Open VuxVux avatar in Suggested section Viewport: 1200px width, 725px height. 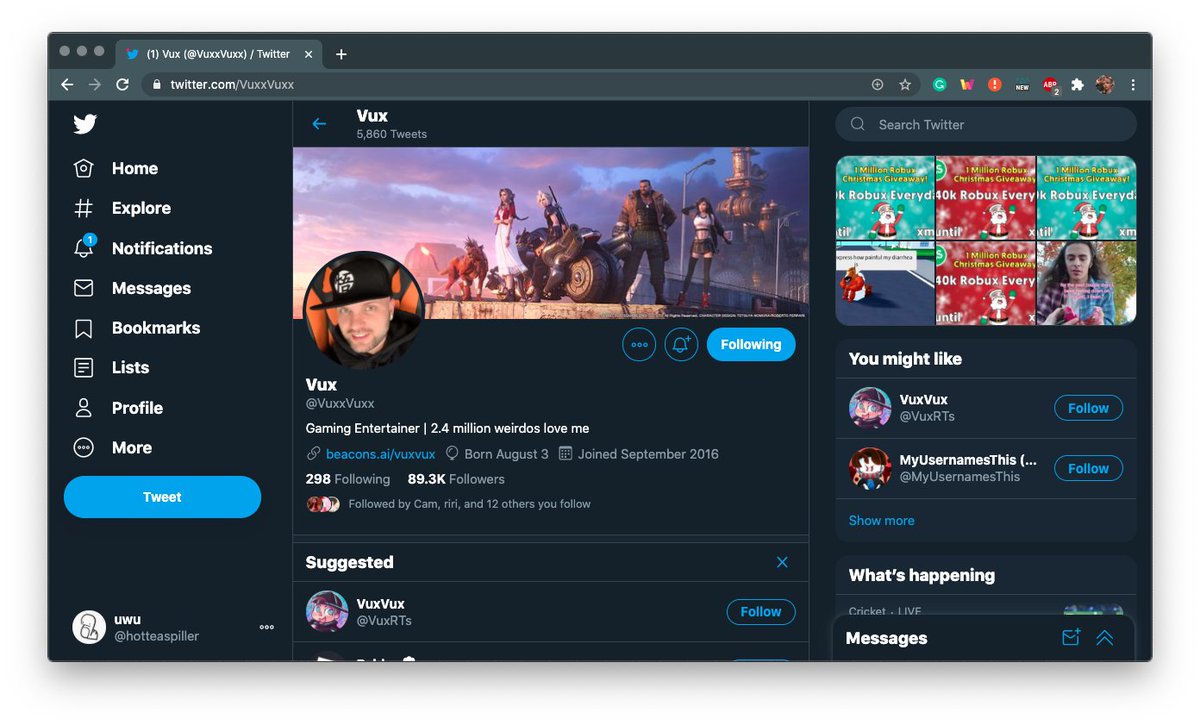[x=326, y=612]
